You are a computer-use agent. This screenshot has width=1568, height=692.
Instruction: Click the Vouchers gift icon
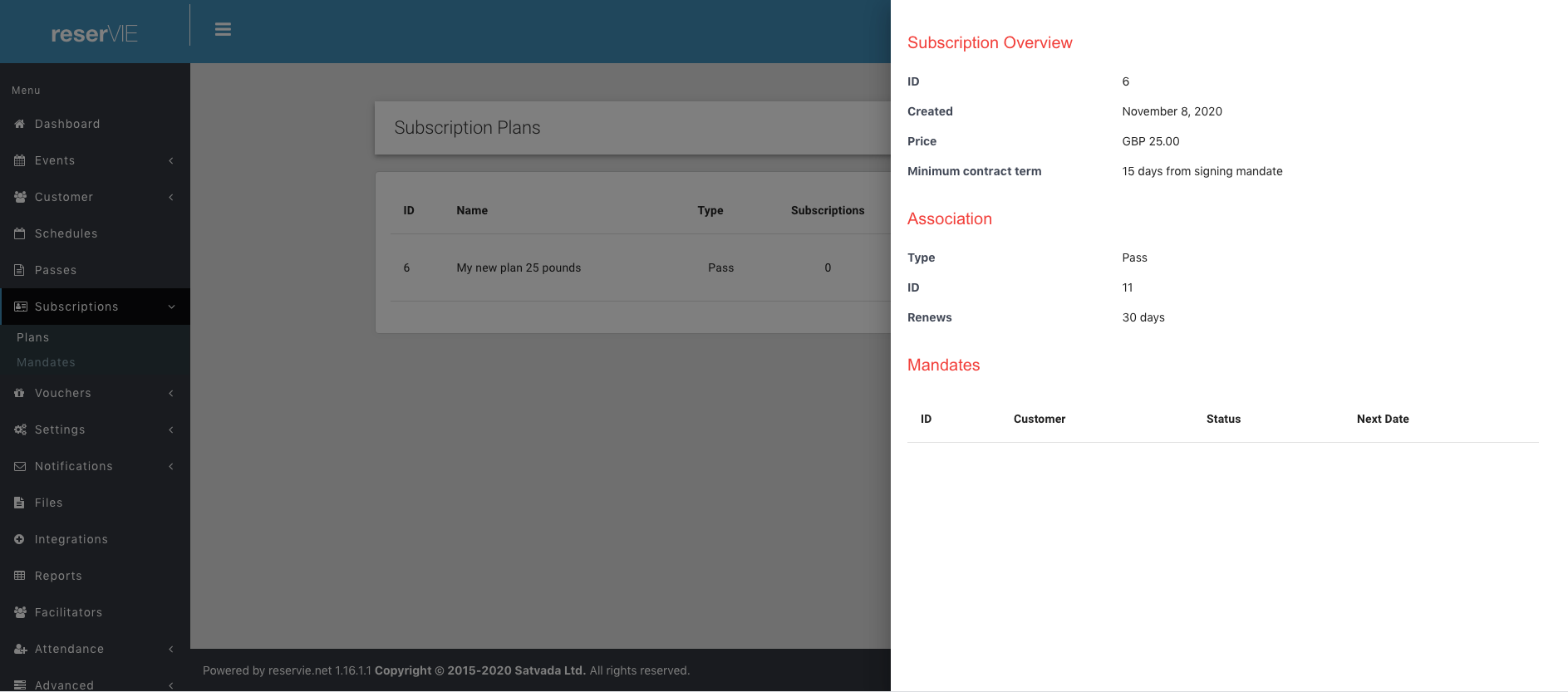(20, 393)
